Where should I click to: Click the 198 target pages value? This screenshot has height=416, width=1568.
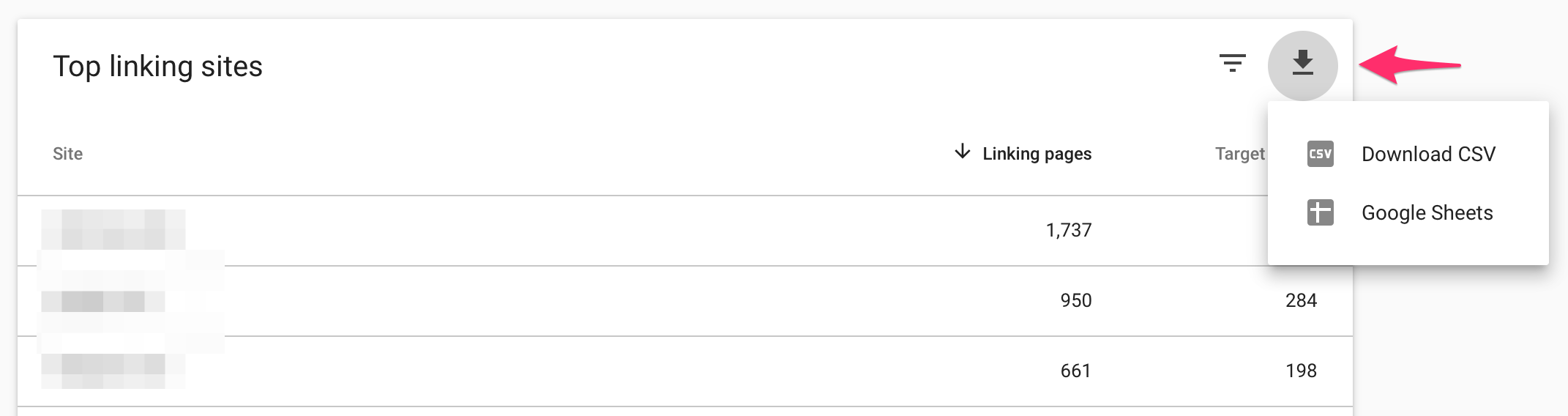(1301, 371)
